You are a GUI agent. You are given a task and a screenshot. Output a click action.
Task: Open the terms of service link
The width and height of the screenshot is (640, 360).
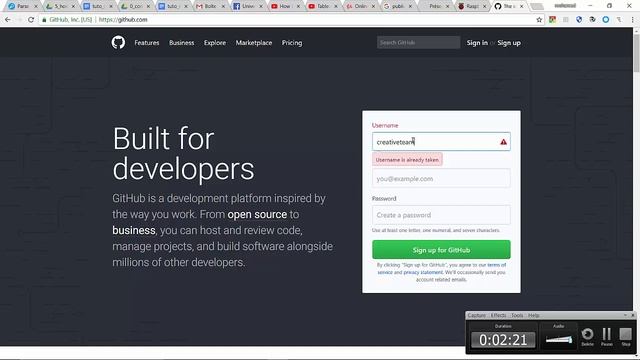(496, 265)
